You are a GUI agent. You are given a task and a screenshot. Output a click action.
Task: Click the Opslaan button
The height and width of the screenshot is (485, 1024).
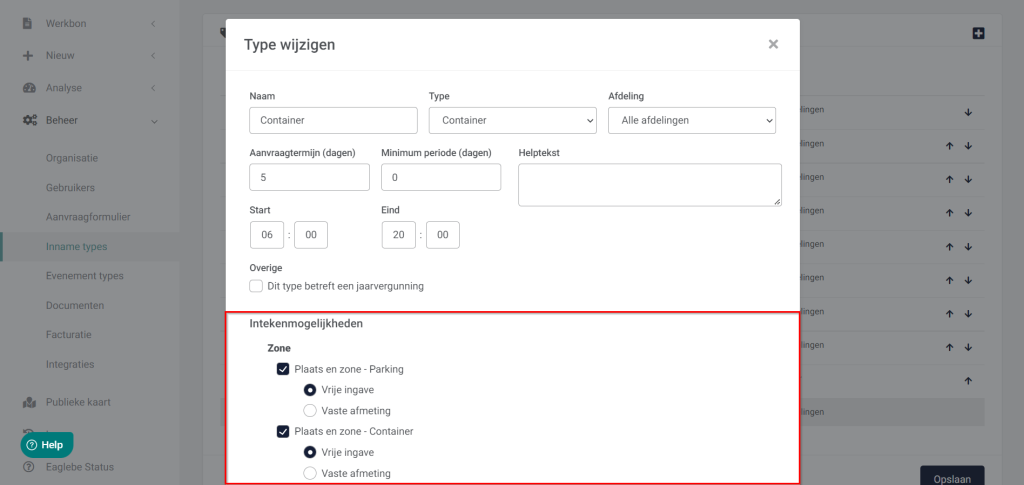pyautogui.click(x=952, y=477)
